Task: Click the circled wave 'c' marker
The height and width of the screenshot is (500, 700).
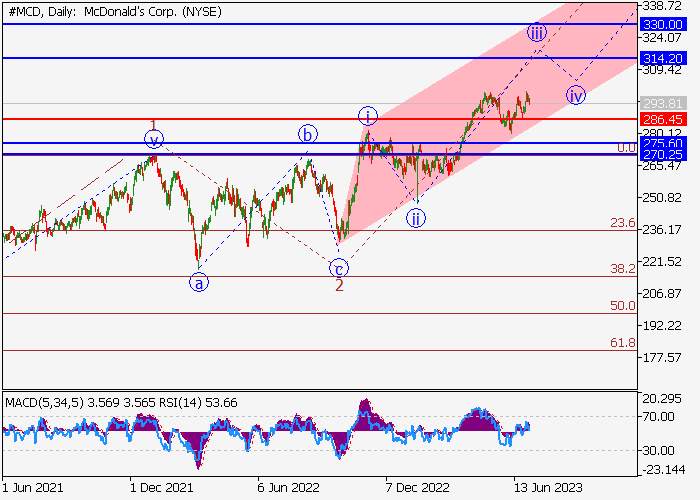Action: point(339,269)
